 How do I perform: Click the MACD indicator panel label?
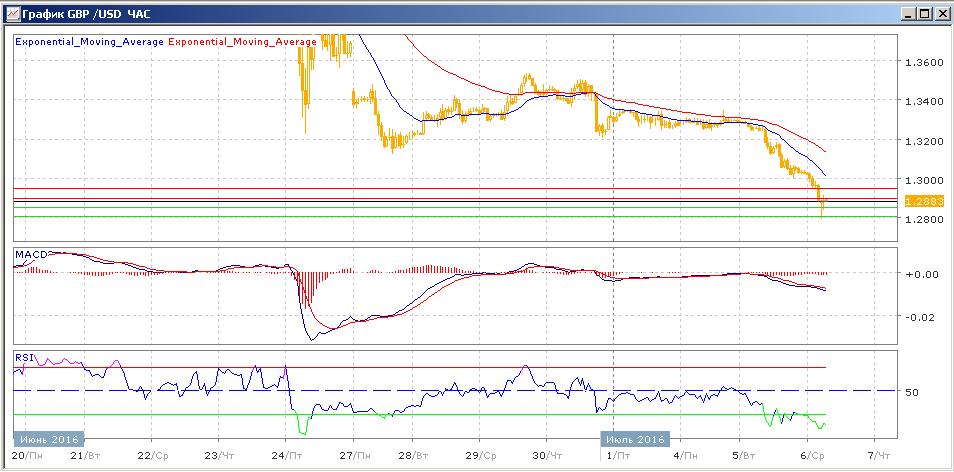pyautogui.click(x=29, y=256)
